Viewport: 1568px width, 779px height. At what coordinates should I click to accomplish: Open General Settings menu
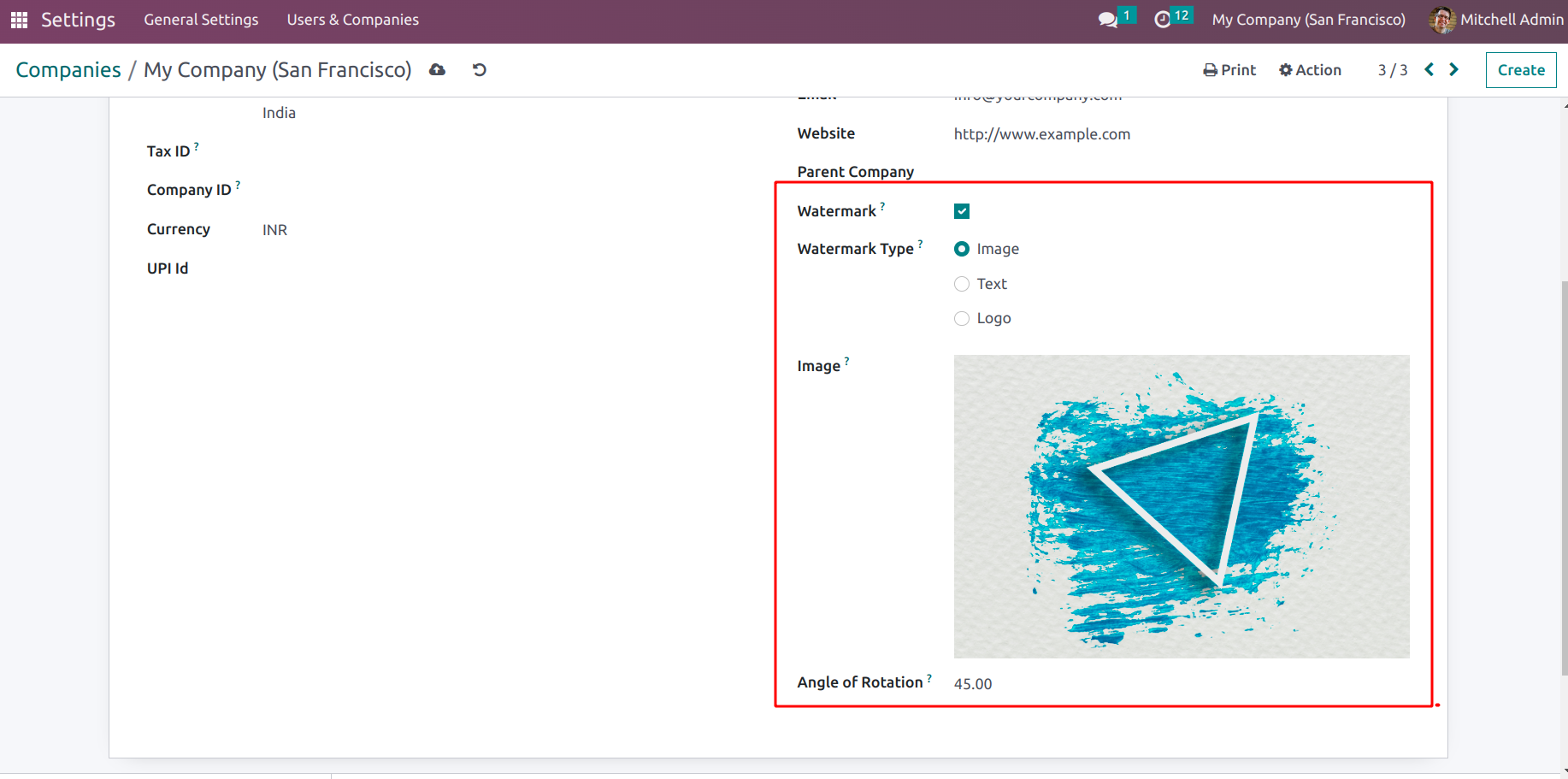coord(201,20)
